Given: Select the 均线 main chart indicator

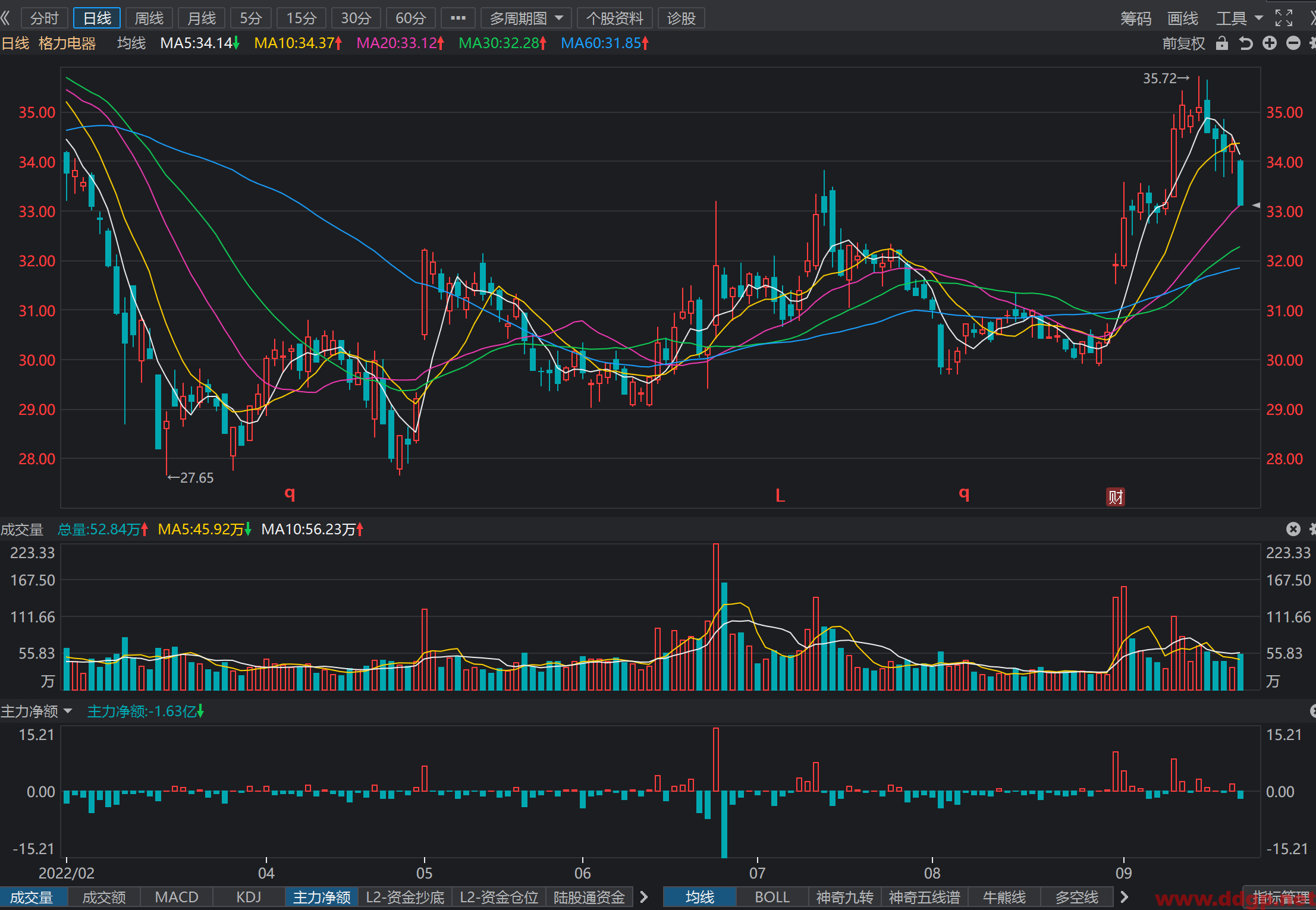Looking at the screenshot, I should click(x=700, y=897).
